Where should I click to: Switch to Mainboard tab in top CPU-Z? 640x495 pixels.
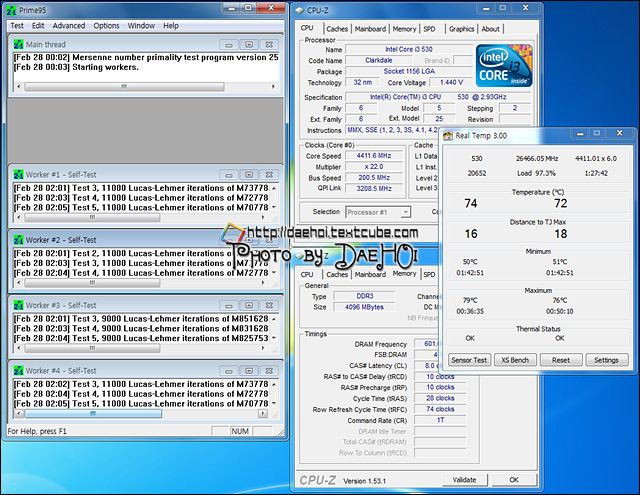(370, 29)
